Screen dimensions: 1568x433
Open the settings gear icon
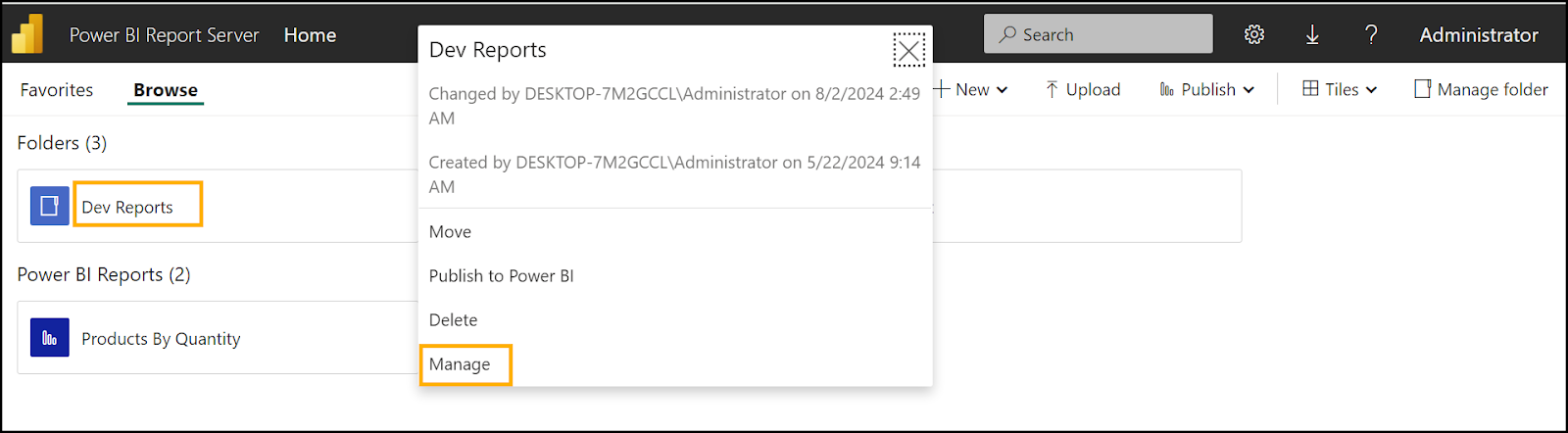[1253, 35]
